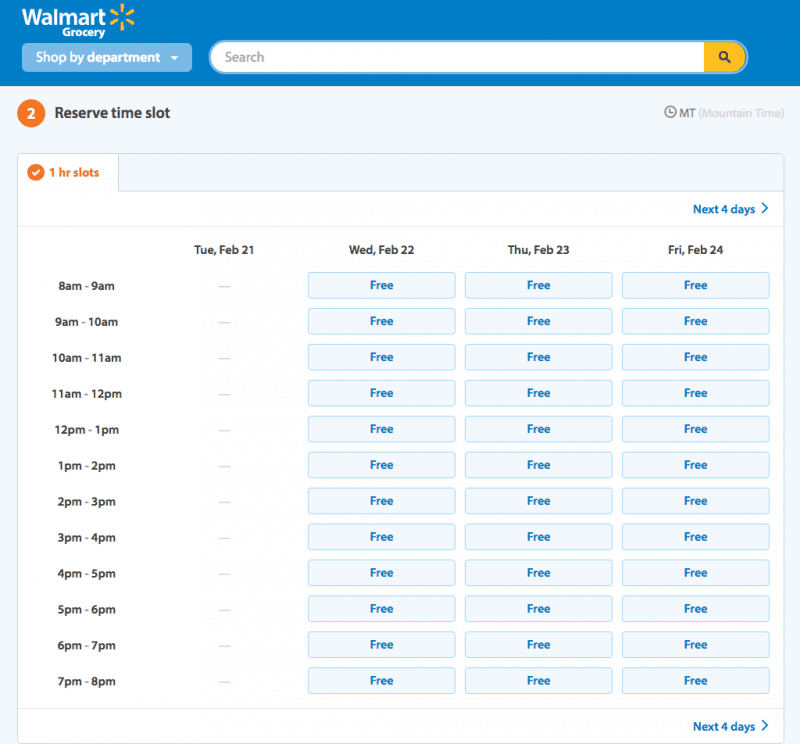Book Wed, Feb 22 6pm - 7pm slot

(382, 645)
